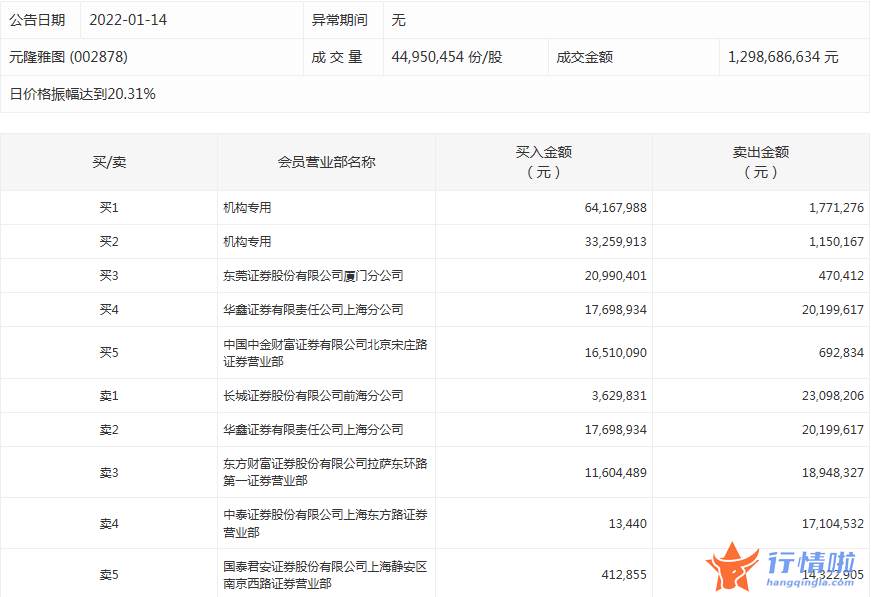Select turnover value 1,298,686,634 元
This screenshot has height=597, width=871.
click(x=783, y=57)
